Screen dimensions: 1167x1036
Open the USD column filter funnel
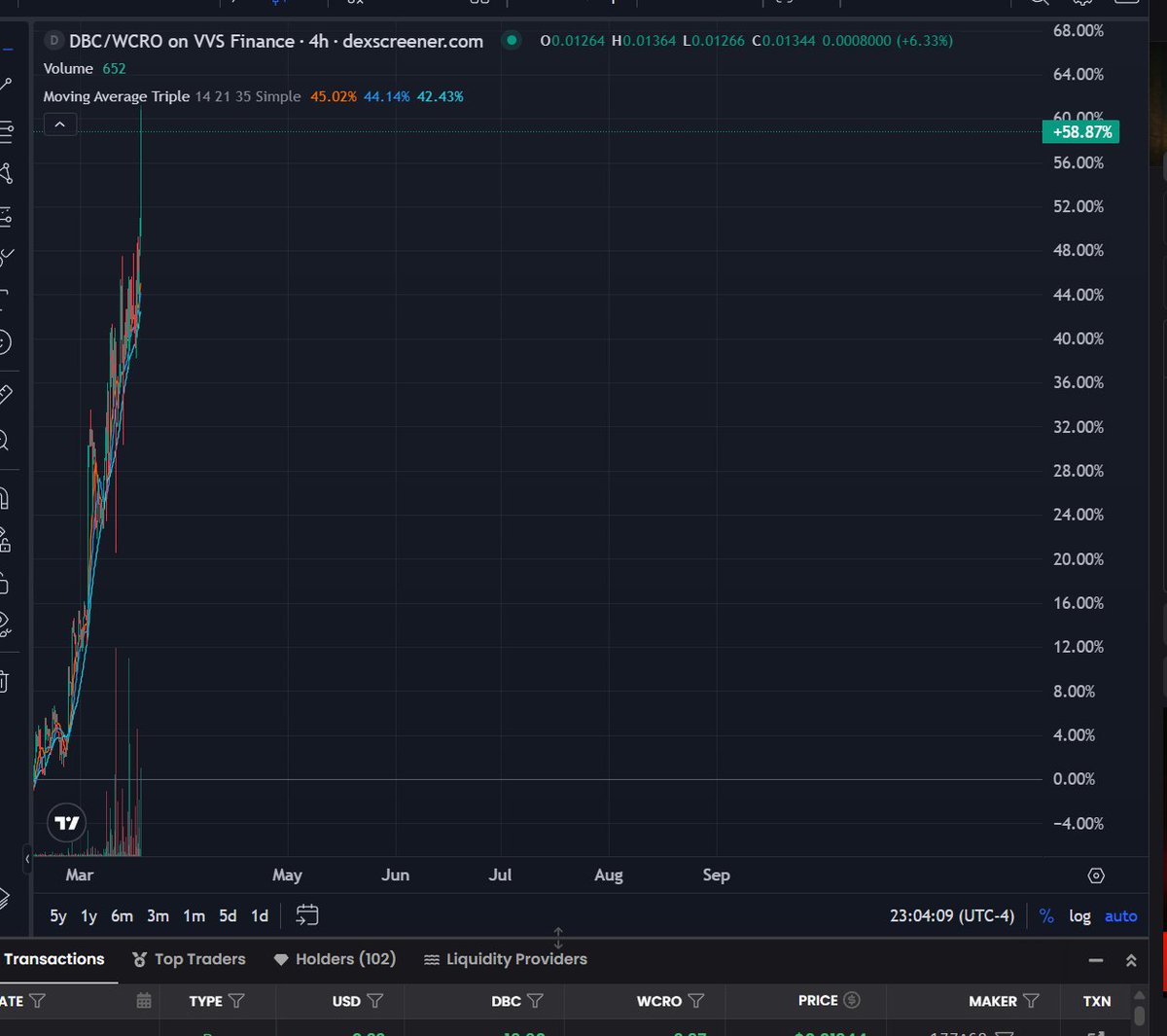pos(375,1001)
